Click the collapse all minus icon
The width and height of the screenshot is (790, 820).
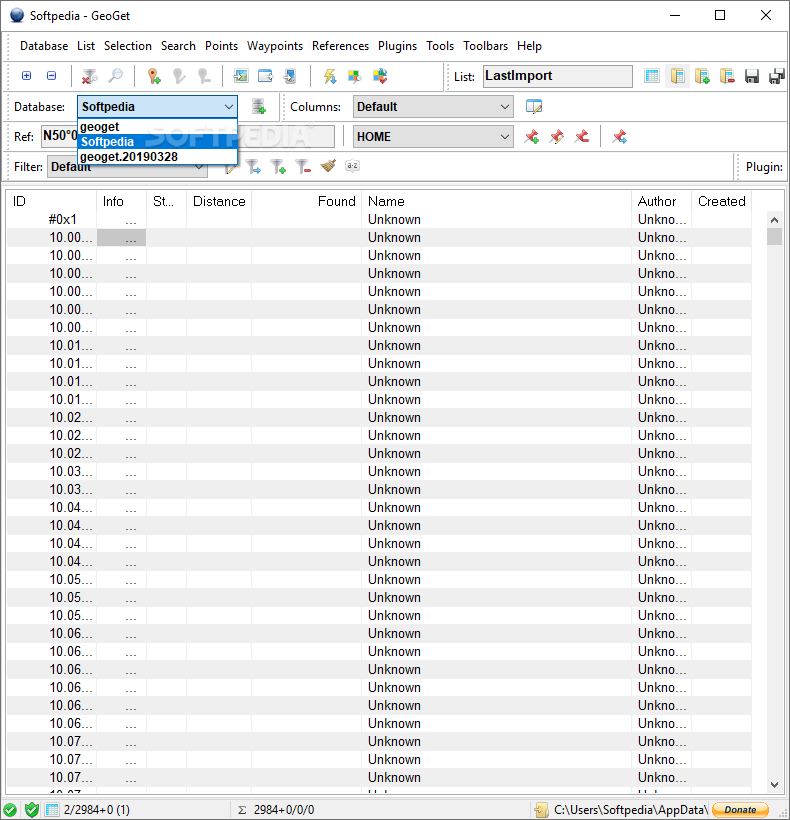[51, 76]
